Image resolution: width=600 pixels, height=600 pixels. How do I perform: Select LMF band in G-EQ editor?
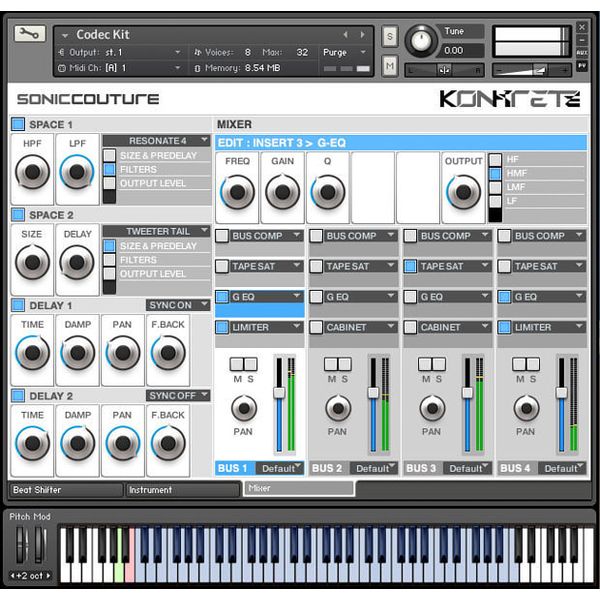coord(495,188)
